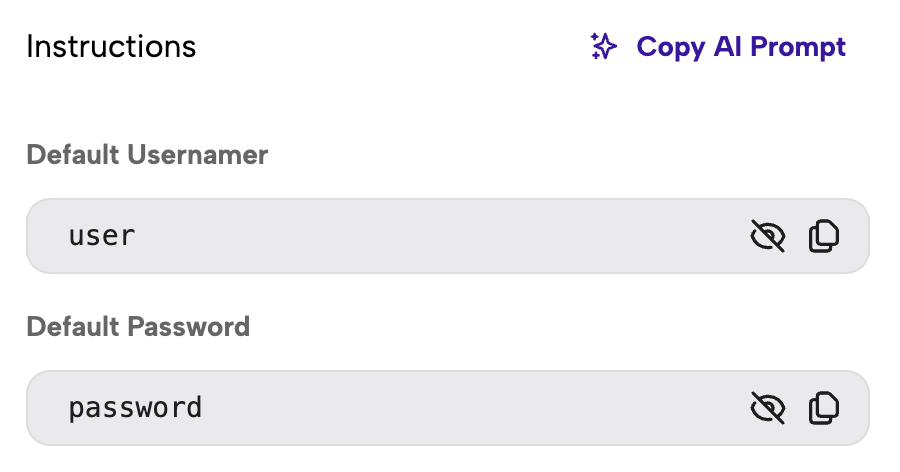Click the crossed-eye icon beside password
Image resolution: width=900 pixels, height=472 pixels.
[767, 407]
